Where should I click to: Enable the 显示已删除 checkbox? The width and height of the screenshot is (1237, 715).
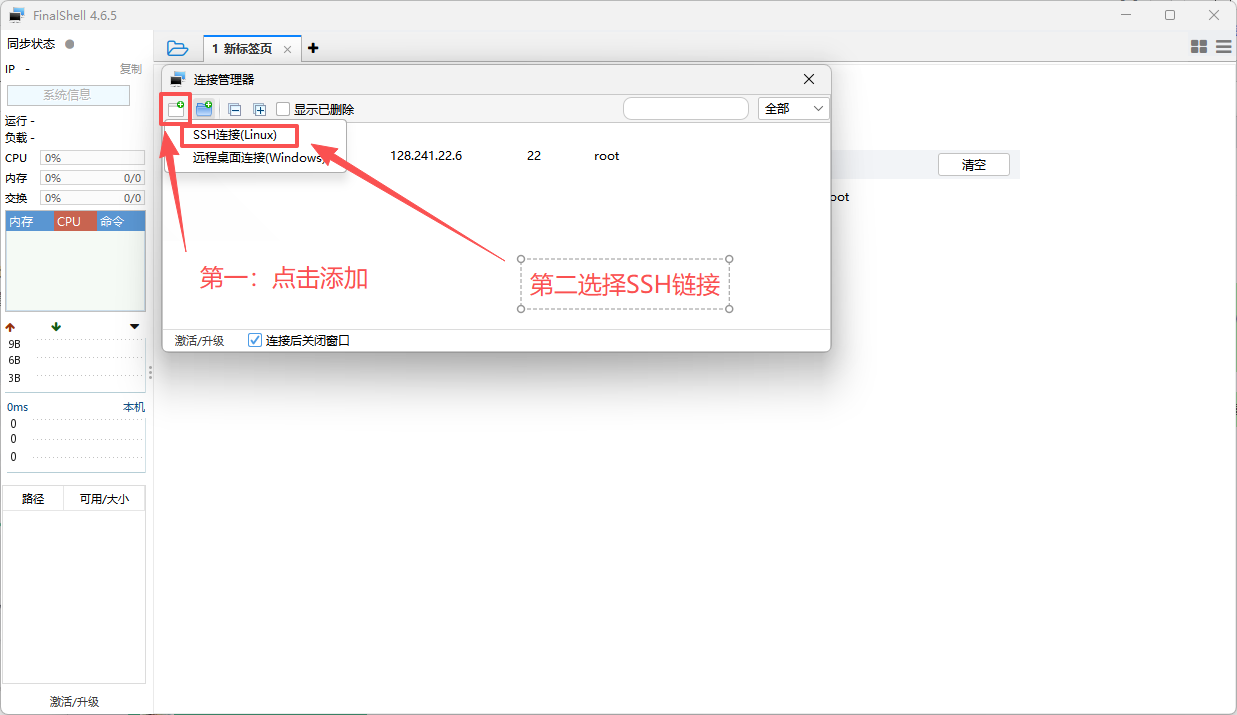point(283,109)
